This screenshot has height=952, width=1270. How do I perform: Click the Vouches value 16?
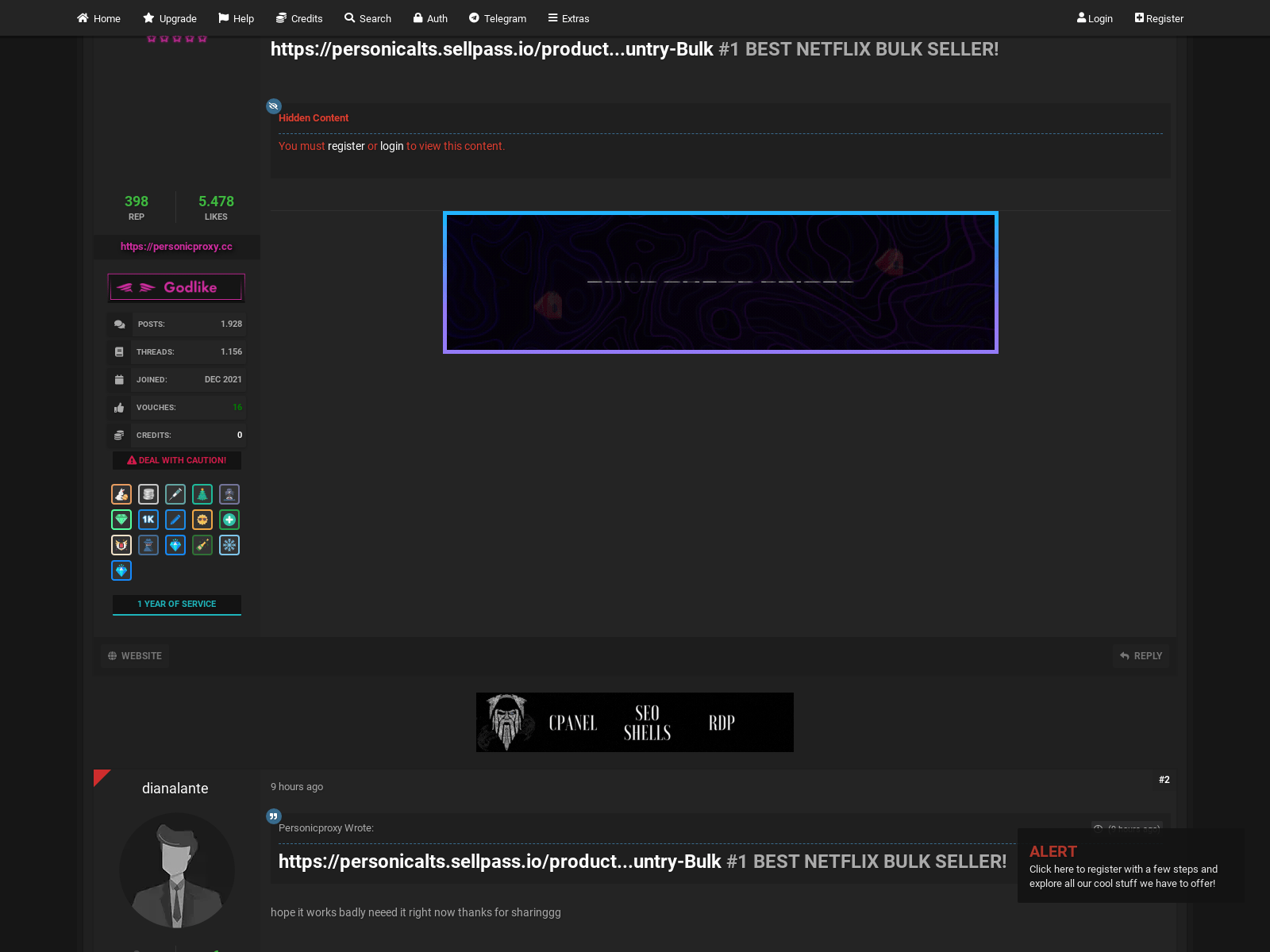(237, 408)
